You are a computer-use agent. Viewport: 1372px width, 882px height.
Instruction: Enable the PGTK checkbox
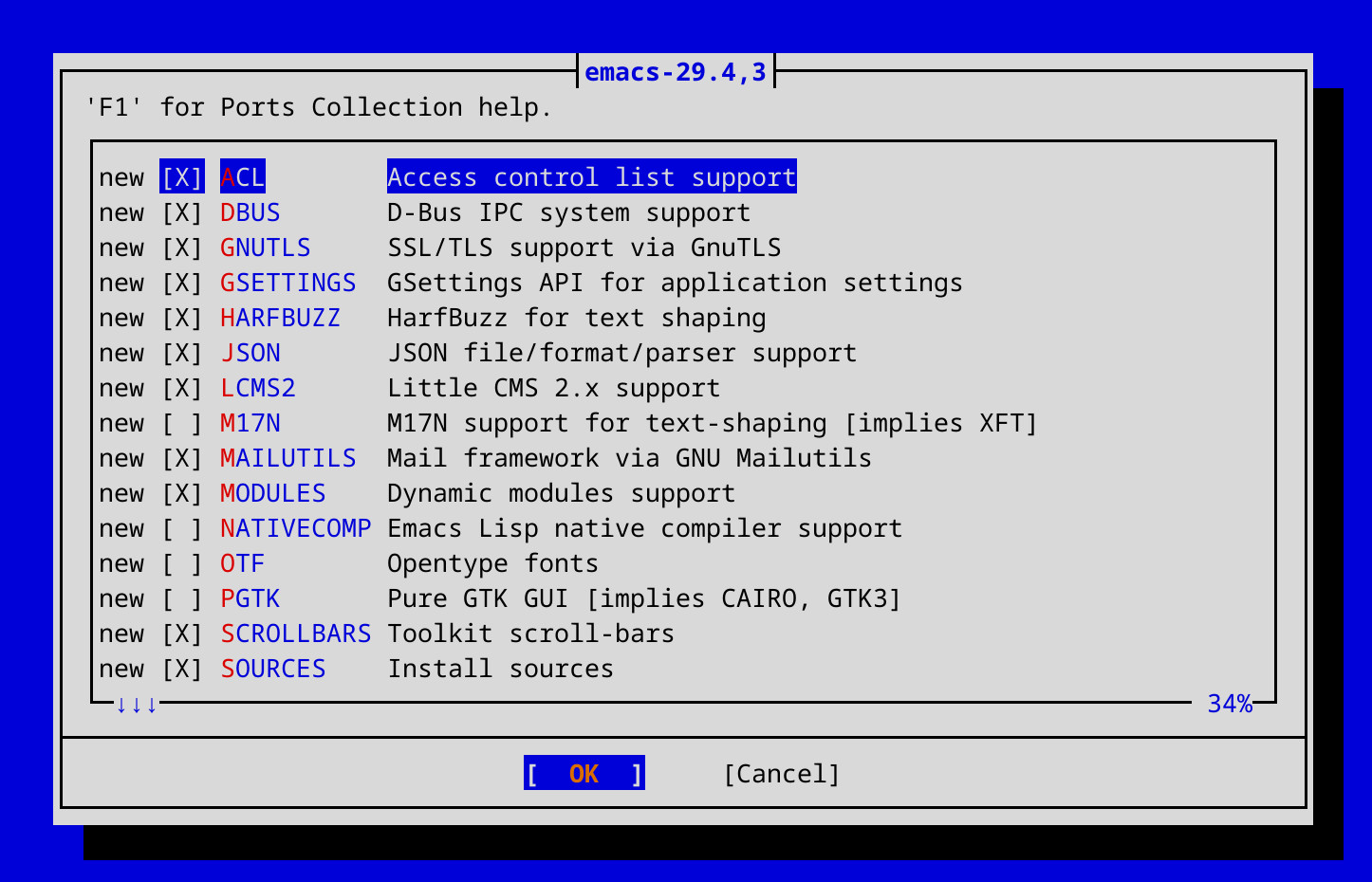182,598
